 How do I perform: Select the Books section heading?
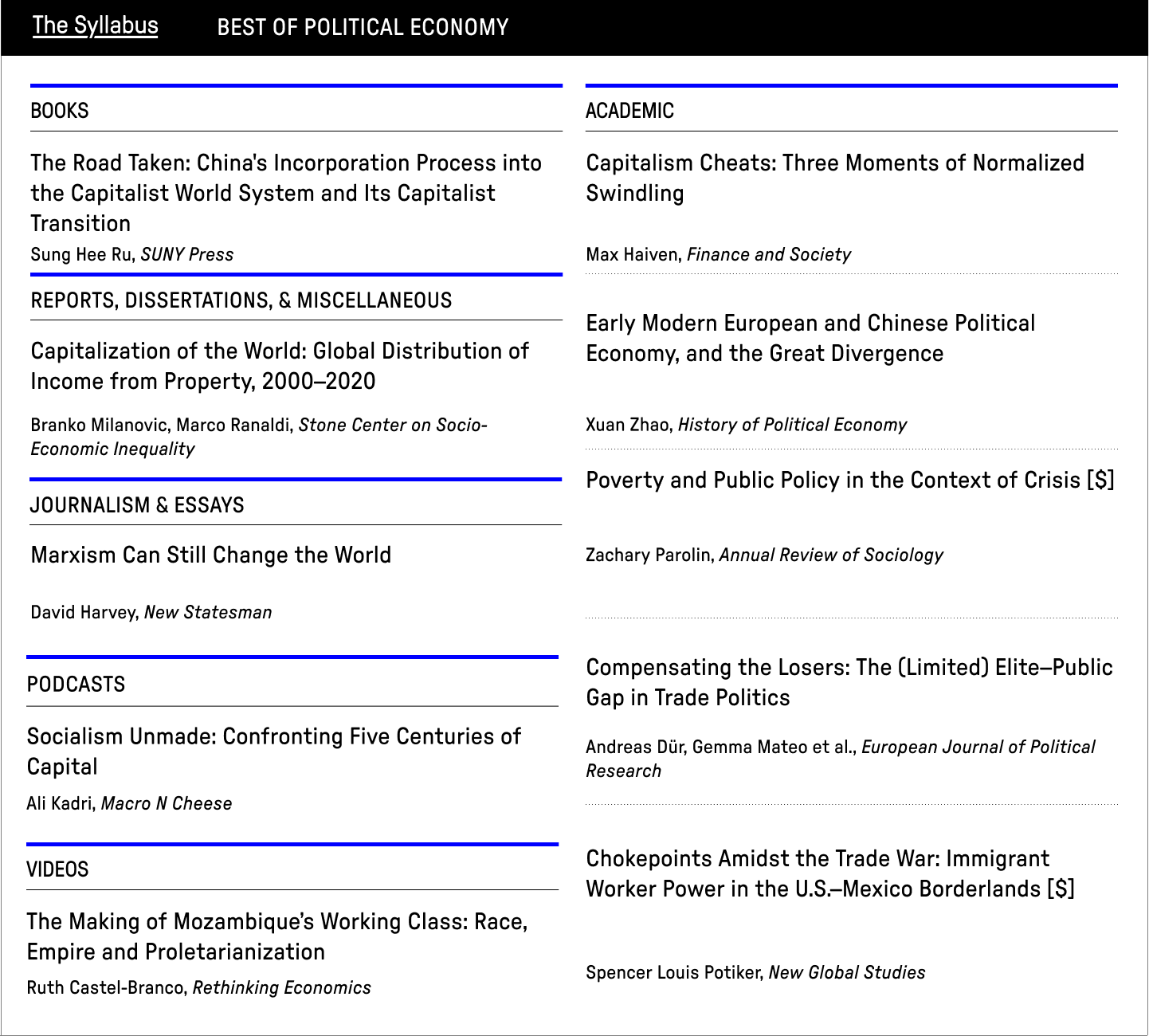[60, 111]
